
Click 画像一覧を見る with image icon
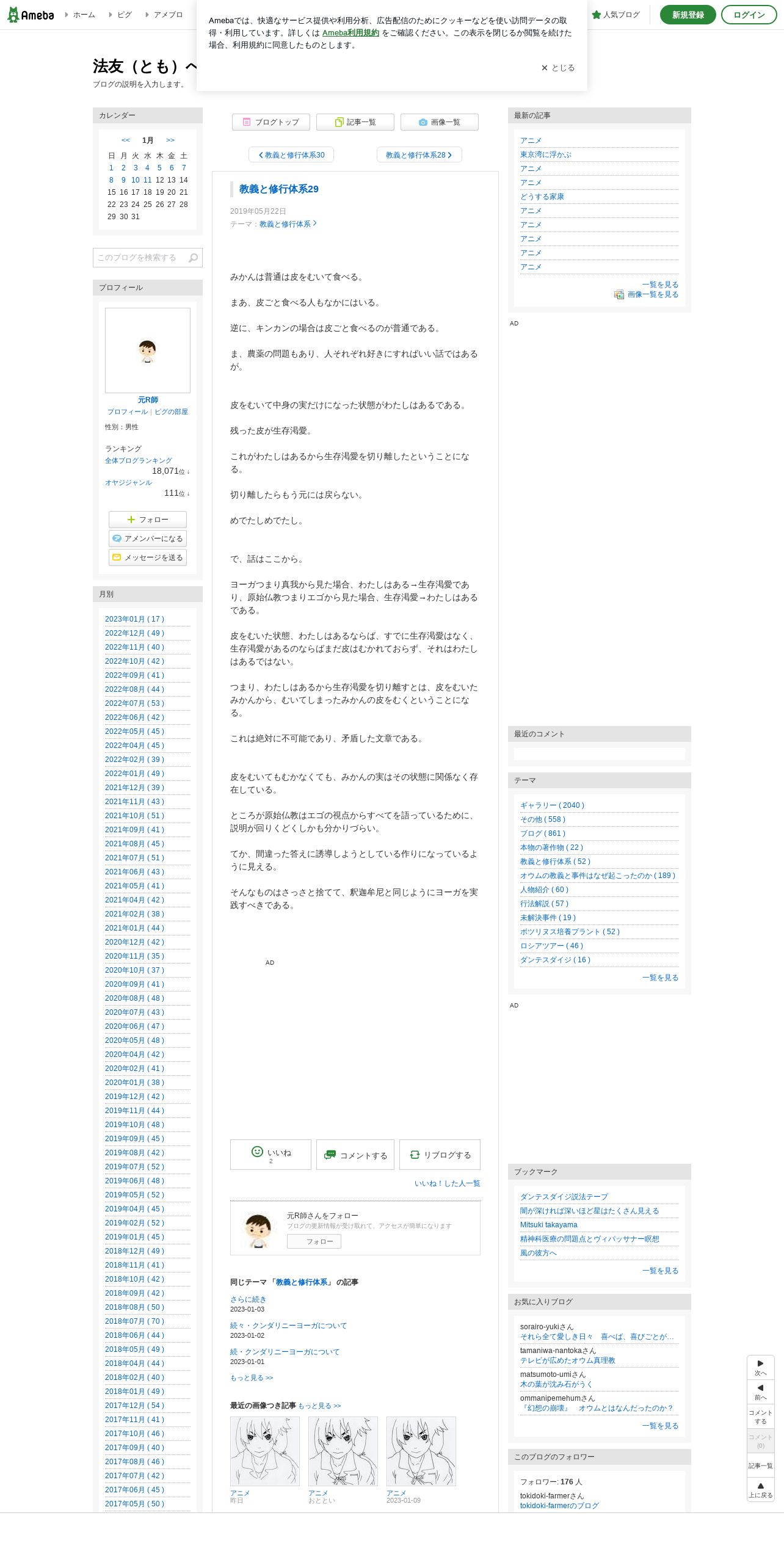point(646,294)
